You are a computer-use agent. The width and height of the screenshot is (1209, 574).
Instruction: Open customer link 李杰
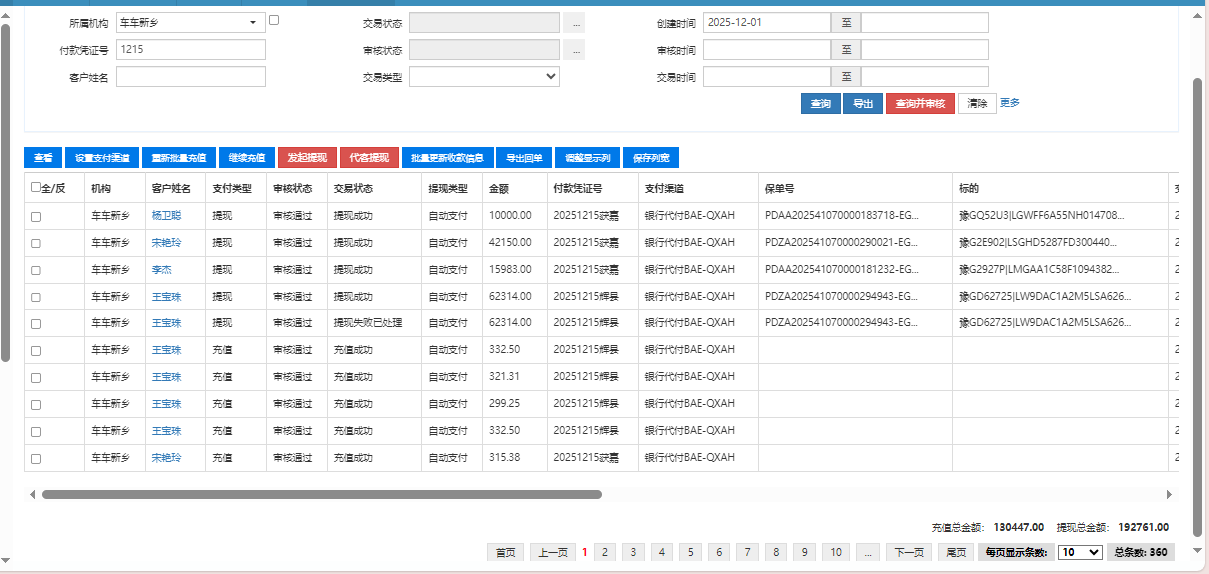(161, 270)
